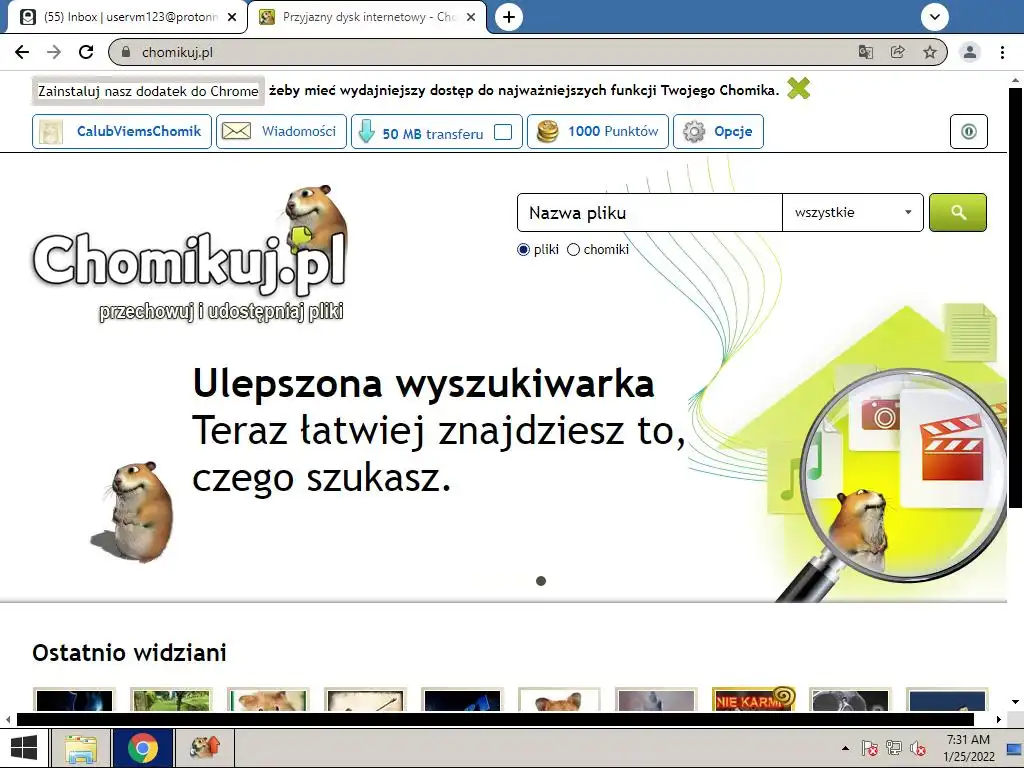Open the 1000 Punktów button
The width and height of the screenshot is (1024, 768).
point(598,131)
